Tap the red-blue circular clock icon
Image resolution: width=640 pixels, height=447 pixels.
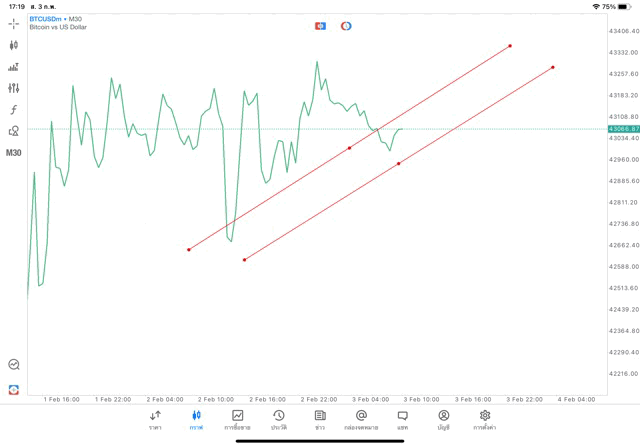pyautogui.click(x=346, y=25)
